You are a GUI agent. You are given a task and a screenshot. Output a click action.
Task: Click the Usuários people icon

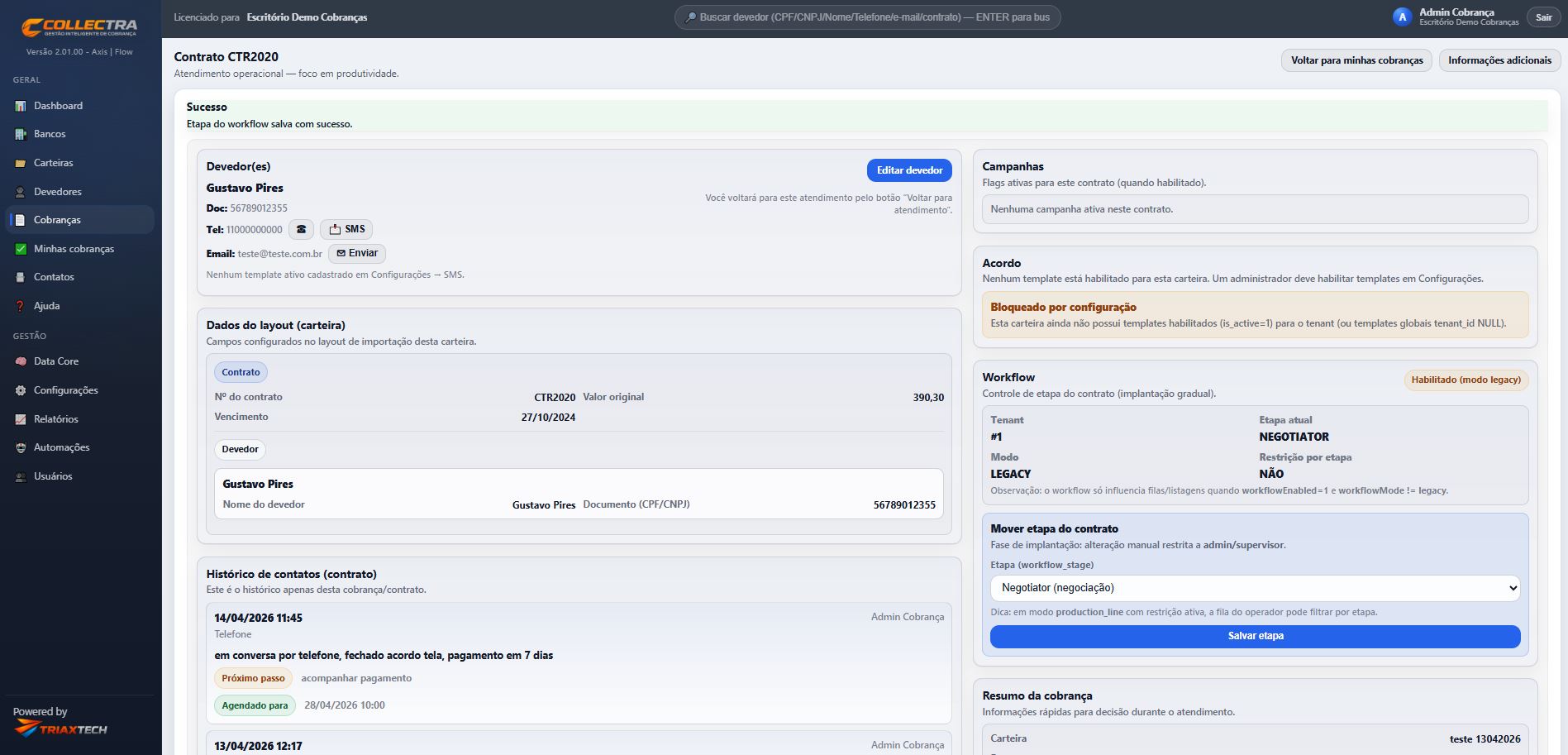[x=21, y=476]
